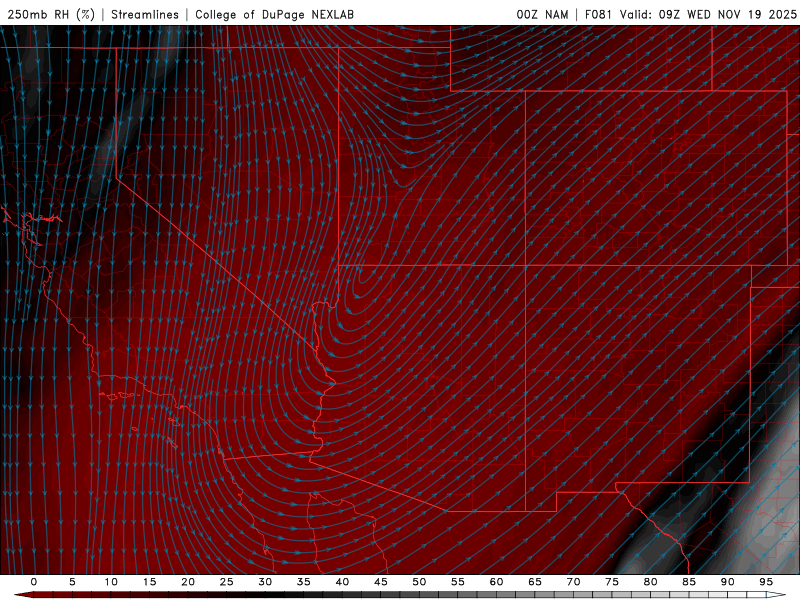The height and width of the screenshot is (600, 800).
Task: Click the "F081" forecast hour label
Action: click(x=598, y=14)
